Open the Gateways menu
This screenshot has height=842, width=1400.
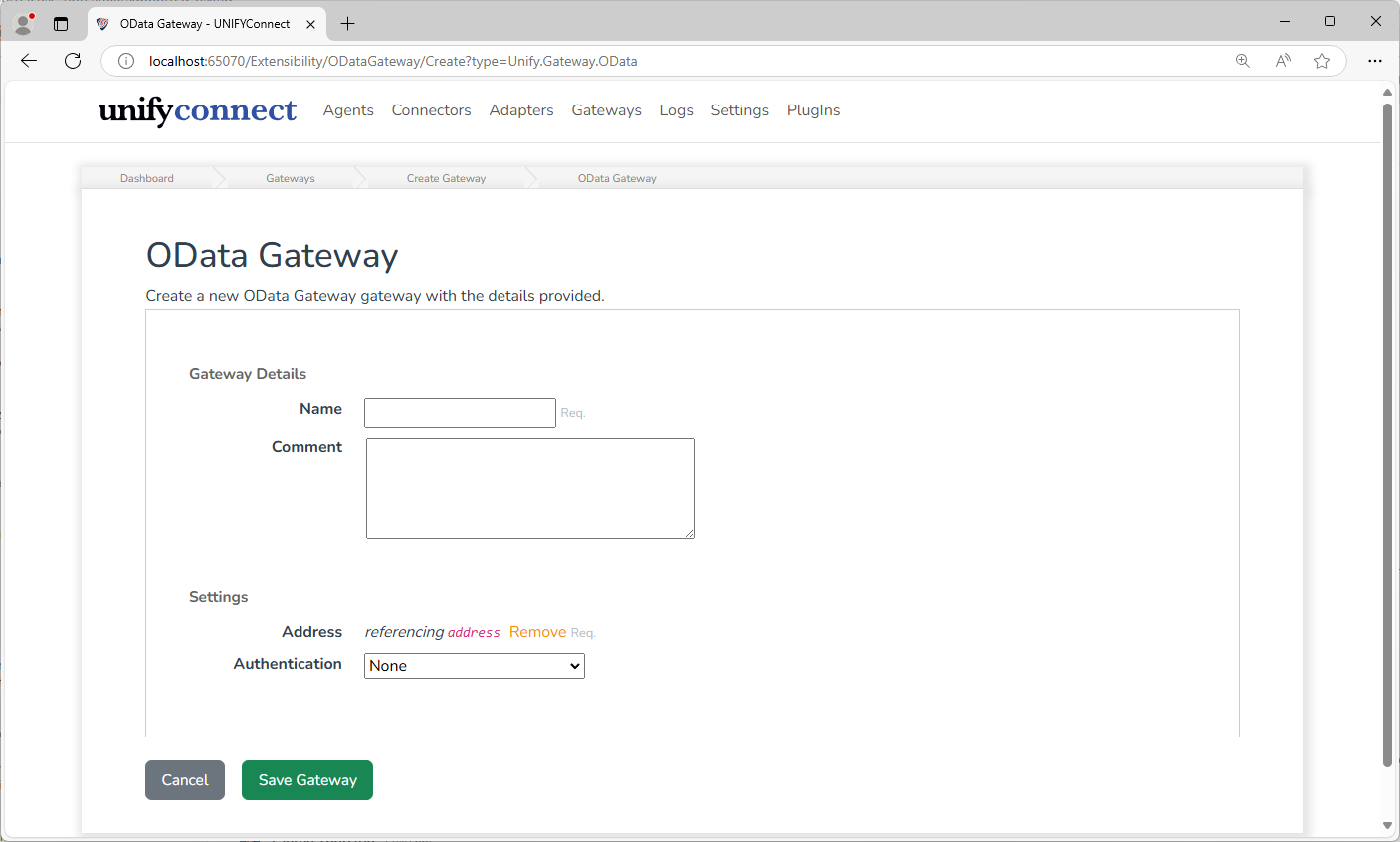coord(606,110)
